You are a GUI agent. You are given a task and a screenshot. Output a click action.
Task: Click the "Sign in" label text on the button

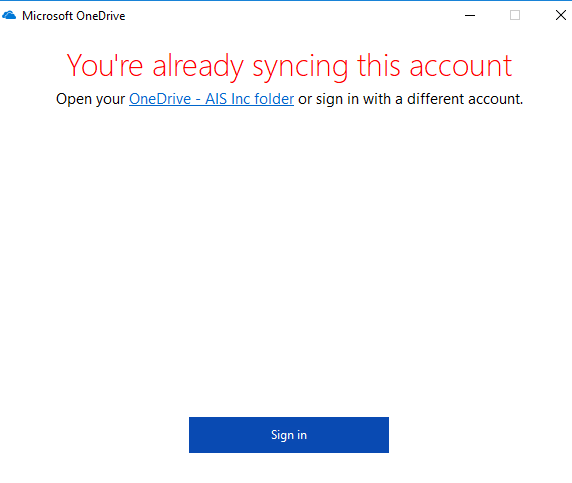tap(289, 435)
